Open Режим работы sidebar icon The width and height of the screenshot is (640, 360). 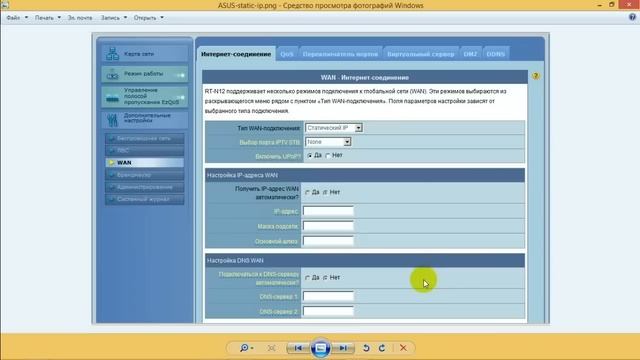coord(112,74)
